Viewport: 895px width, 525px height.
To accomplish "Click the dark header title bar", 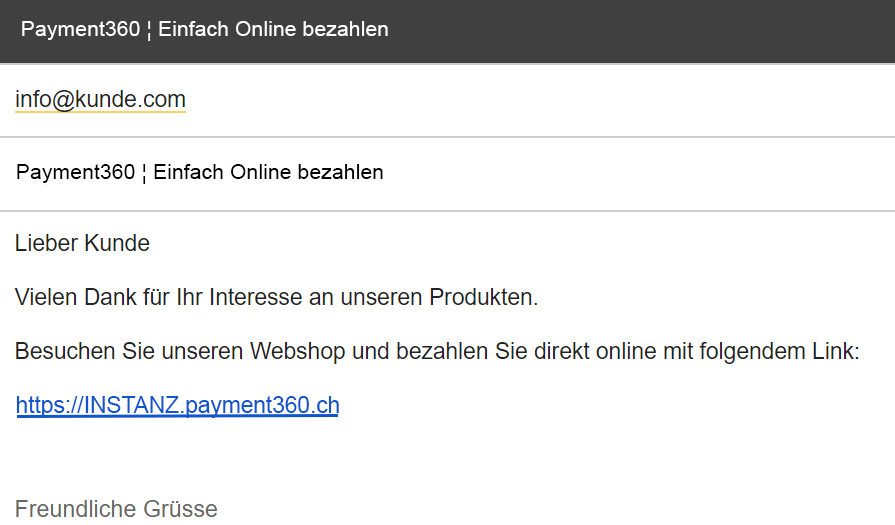I will click(x=600, y=30).
